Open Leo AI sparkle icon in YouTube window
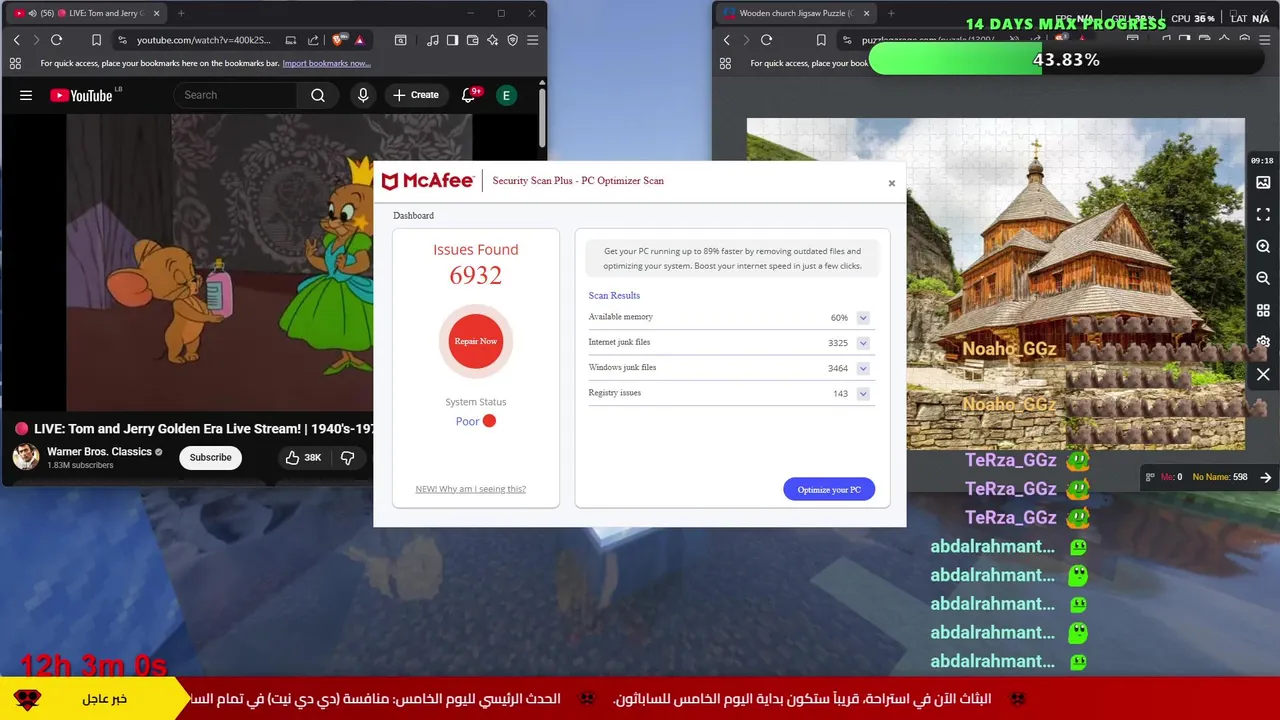The image size is (1280, 720). pyautogui.click(x=492, y=40)
